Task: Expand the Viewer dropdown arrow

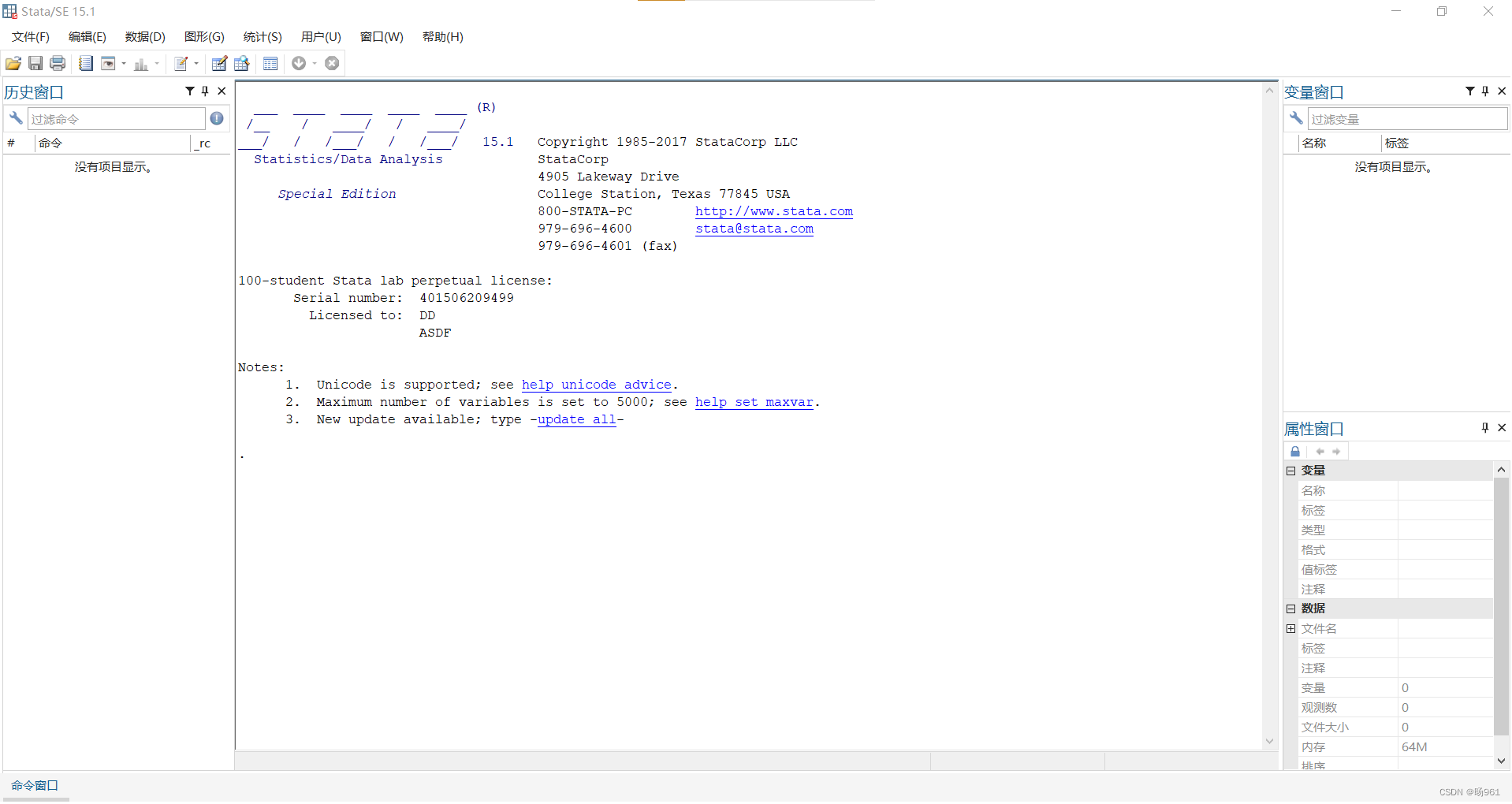Action: 124,64
